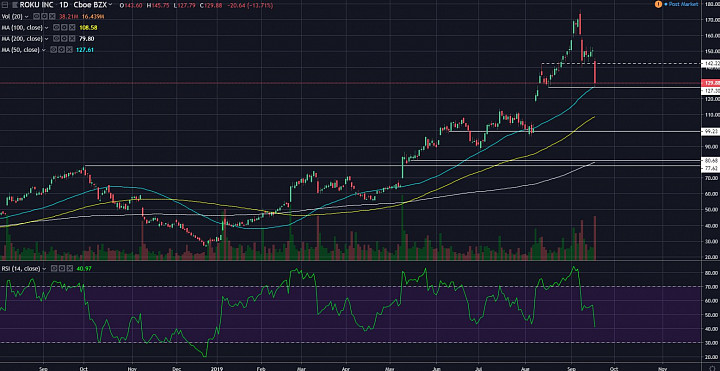The height and width of the screenshot is (371, 720).
Task: Click the white MA 200 value 79.80
Action: tap(87, 39)
